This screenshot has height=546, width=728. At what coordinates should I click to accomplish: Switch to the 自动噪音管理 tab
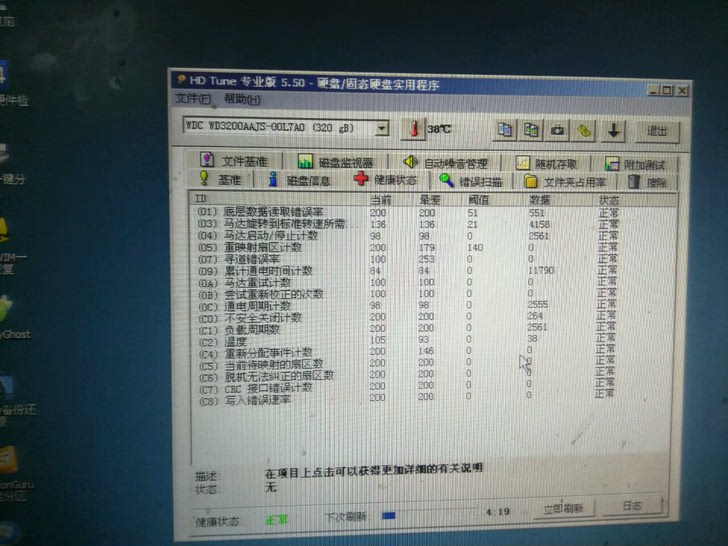(x=445, y=162)
